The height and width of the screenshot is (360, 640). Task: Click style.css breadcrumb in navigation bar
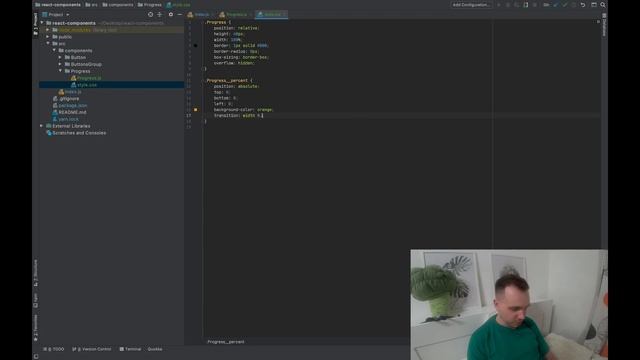click(x=178, y=5)
